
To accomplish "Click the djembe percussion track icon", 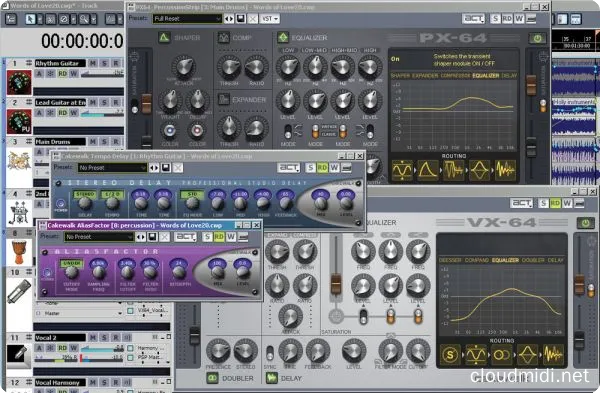I will pyautogui.click(x=19, y=252).
